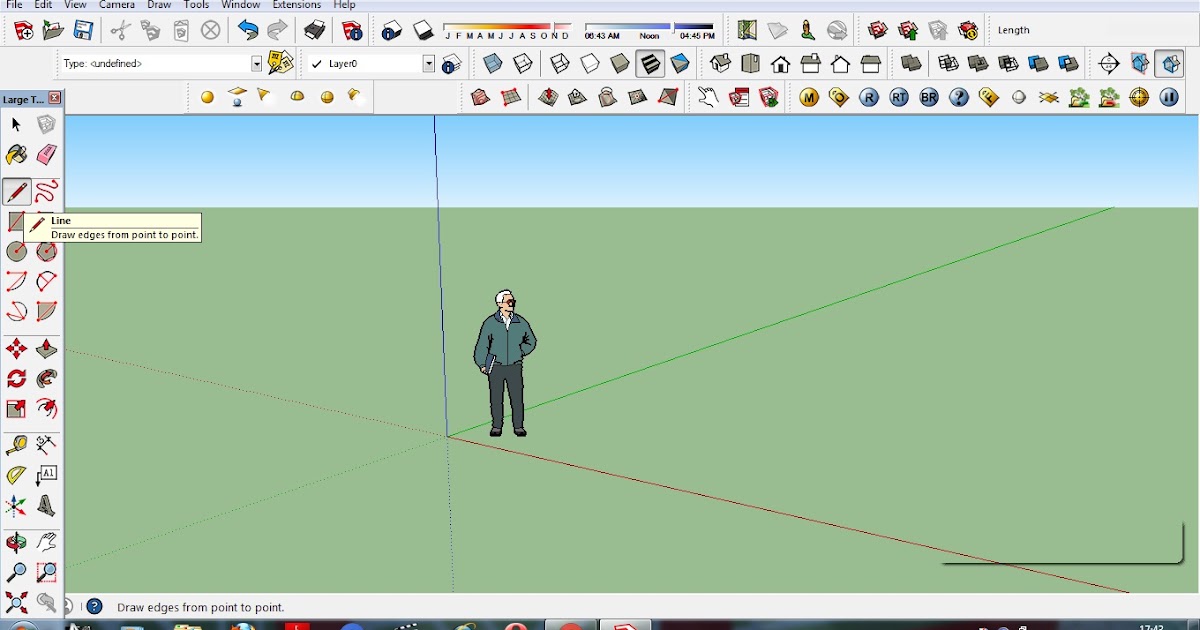
Task: Open the Camera menu
Action: point(116,5)
